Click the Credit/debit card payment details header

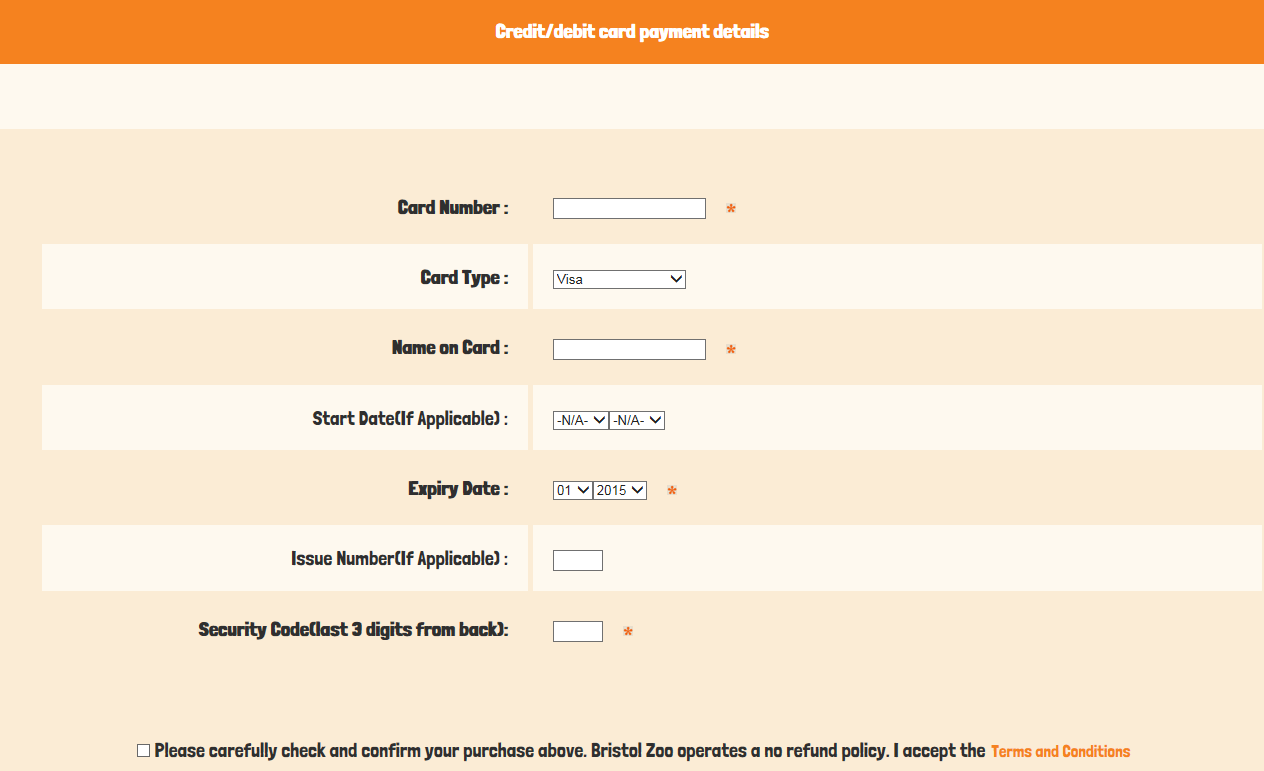pos(632,32)
